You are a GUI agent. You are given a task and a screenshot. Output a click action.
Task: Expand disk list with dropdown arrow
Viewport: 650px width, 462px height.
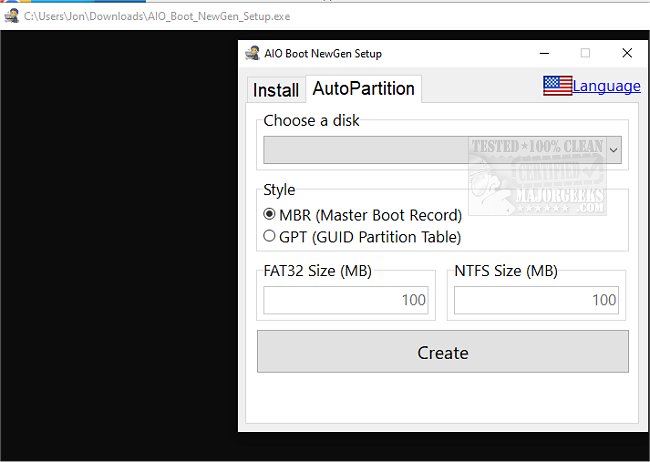[614, 150]
